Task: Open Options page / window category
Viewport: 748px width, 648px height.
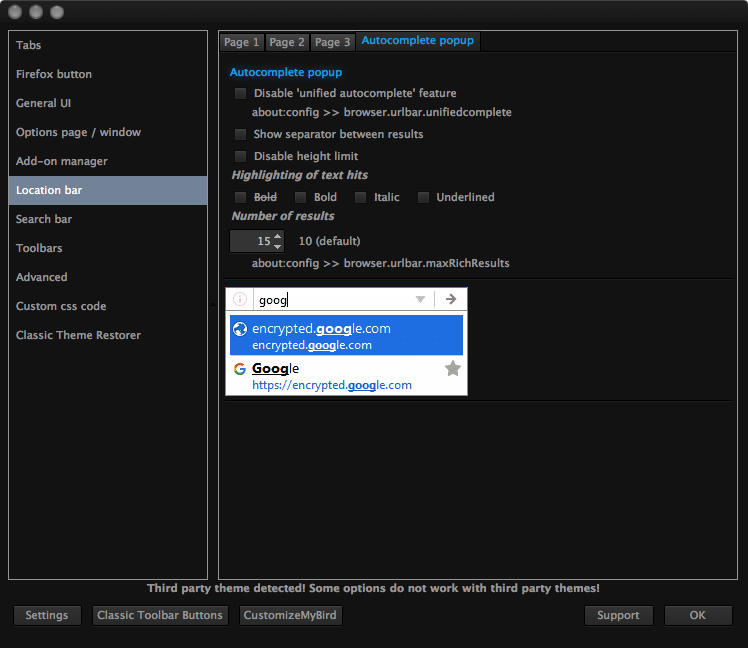Action: point(108,132)
